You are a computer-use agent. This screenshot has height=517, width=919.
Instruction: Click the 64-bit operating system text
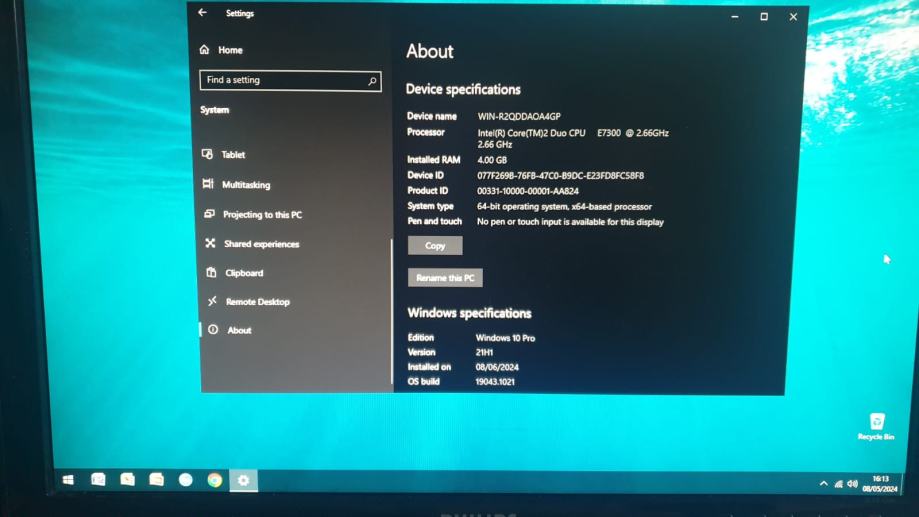pyautogui.click(x=564, y=206)
